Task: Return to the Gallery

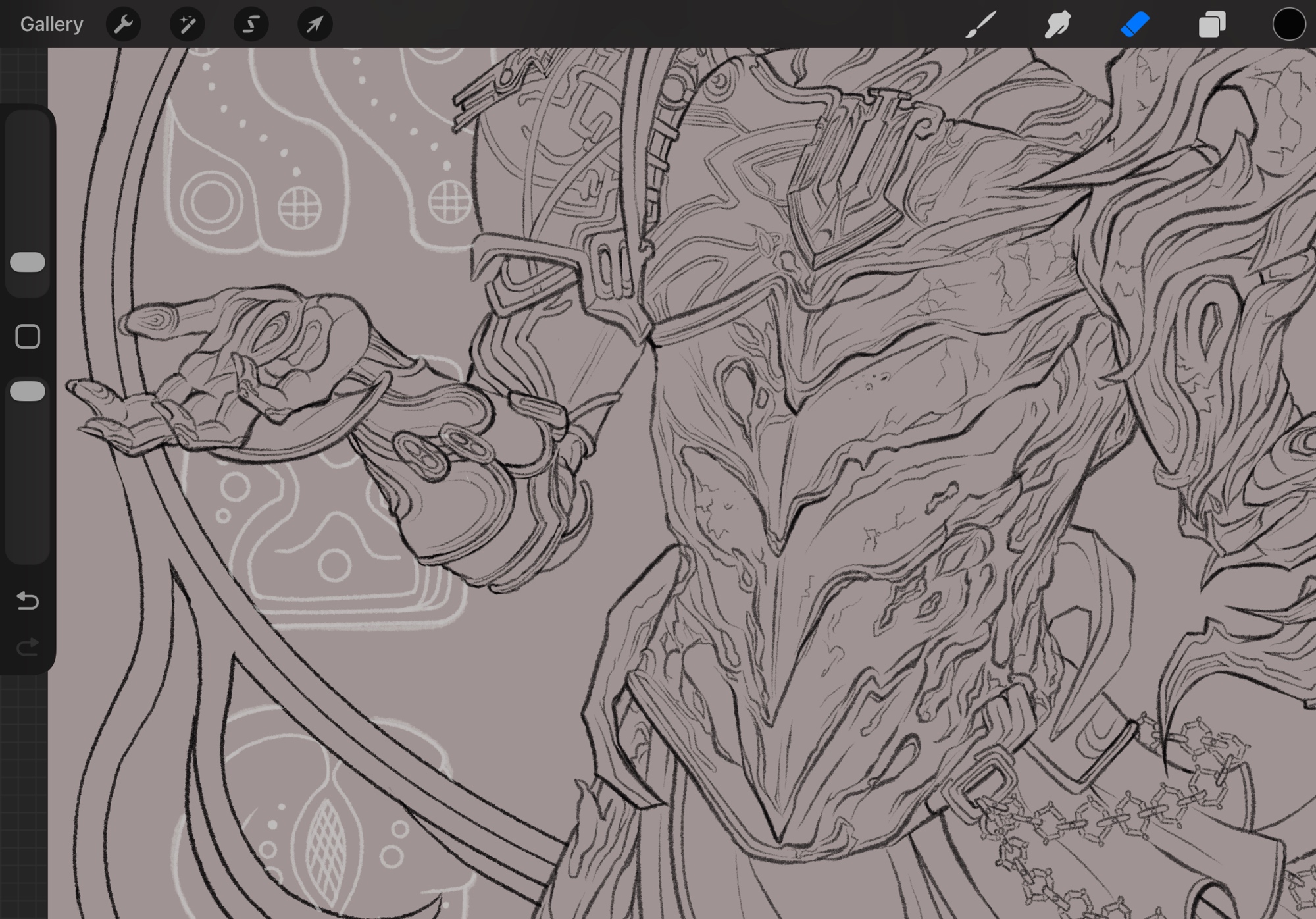Action: [51, 24]
